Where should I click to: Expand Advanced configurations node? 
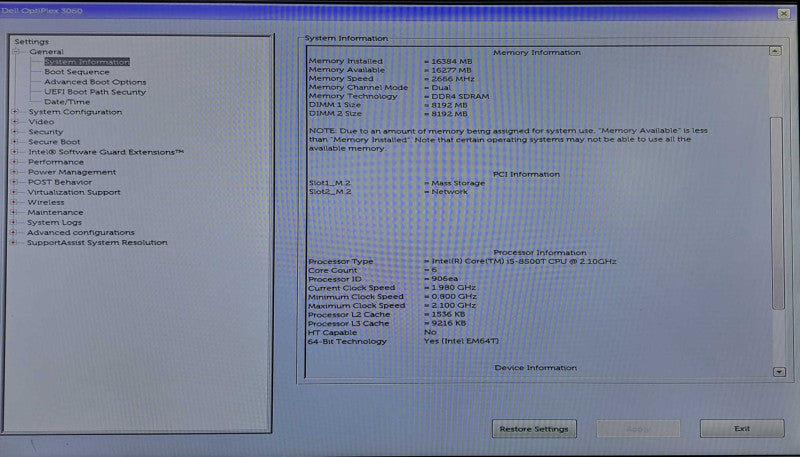(x=14, y=232)
